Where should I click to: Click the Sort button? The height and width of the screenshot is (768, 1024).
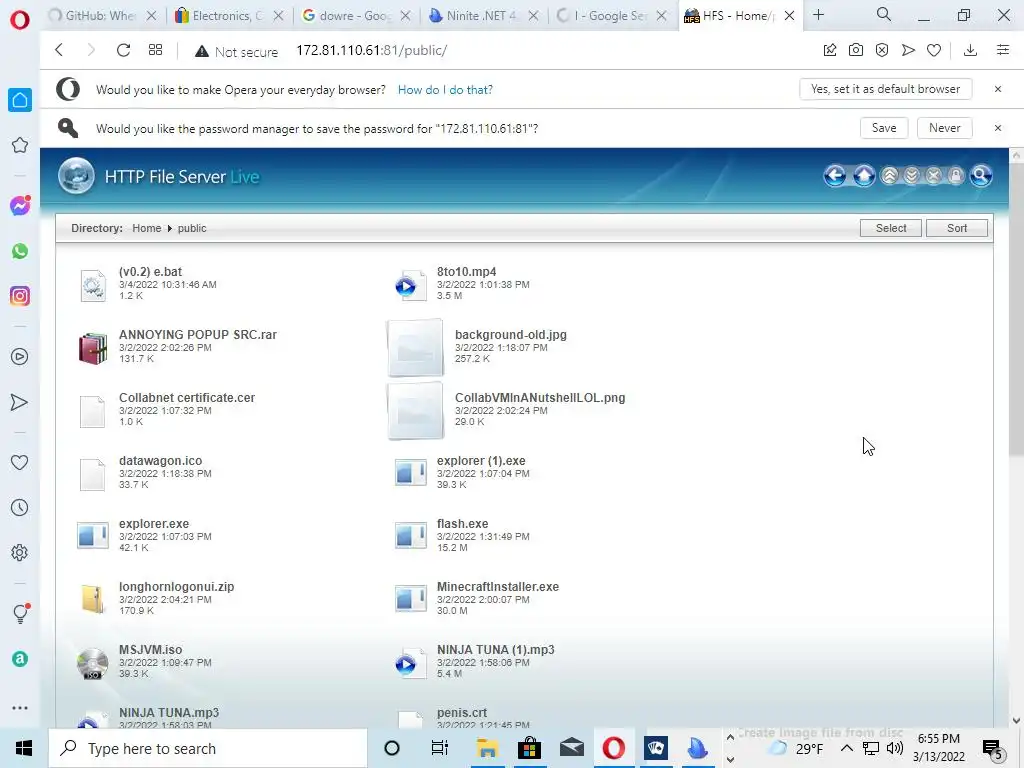pyautogui.click(x=957, y=228)
